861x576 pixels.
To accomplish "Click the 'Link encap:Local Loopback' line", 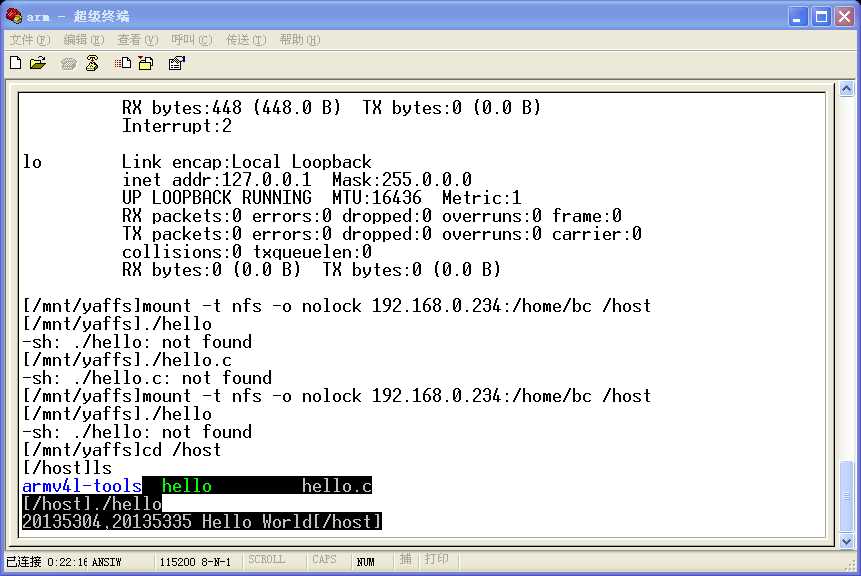I will (247, 162).
